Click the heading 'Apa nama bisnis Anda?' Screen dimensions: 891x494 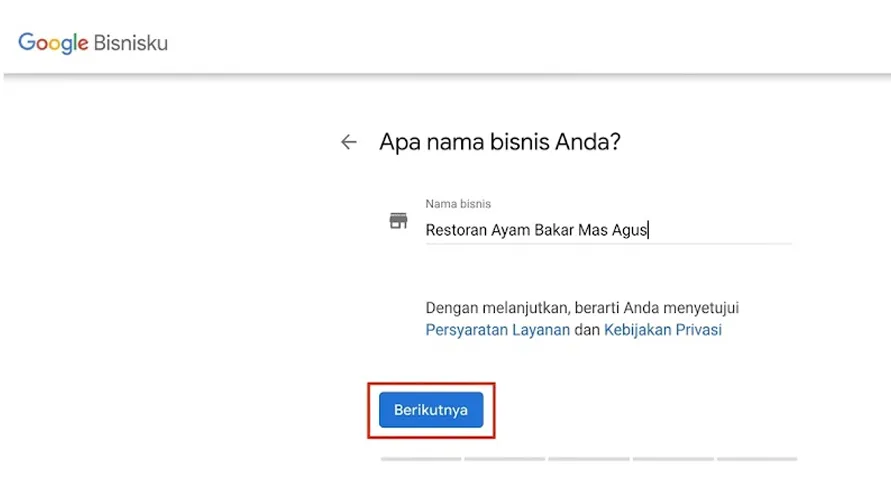[x=500, y=142]
